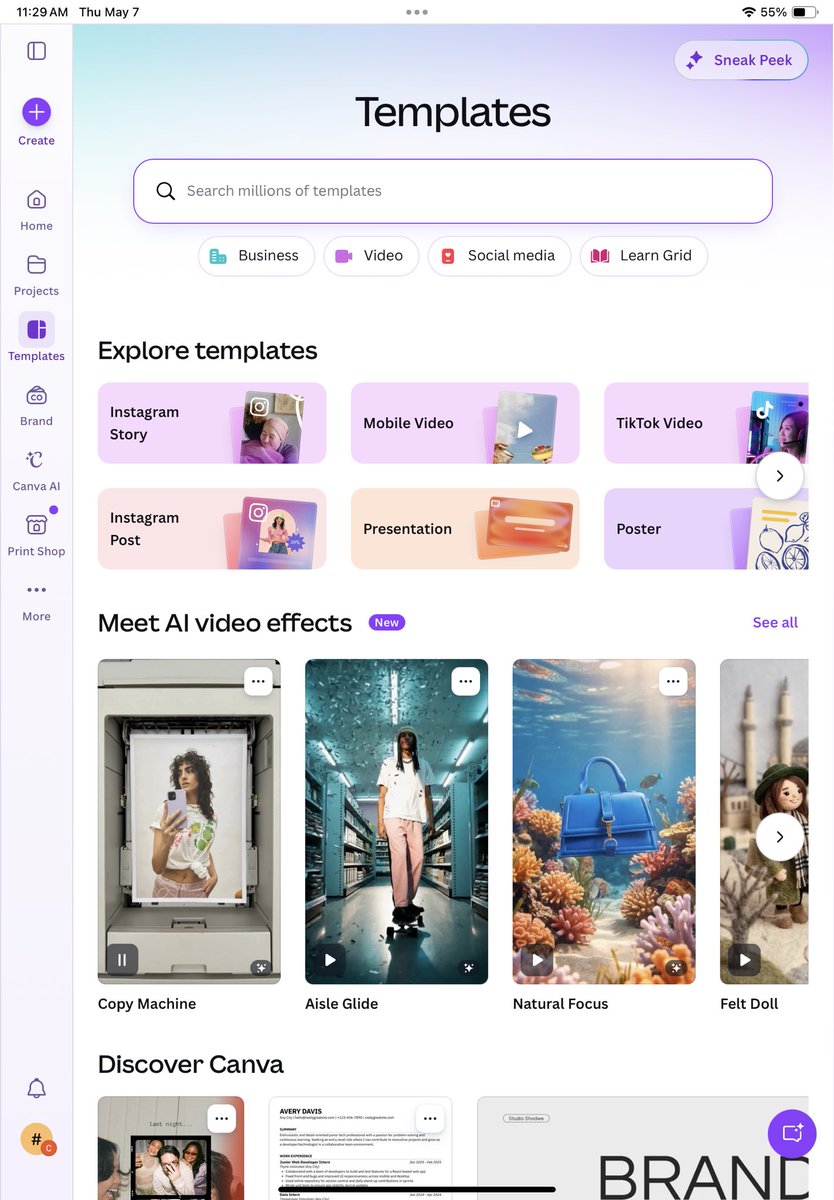
Task: Show next Explore templates with arrow
Action: 780,476
